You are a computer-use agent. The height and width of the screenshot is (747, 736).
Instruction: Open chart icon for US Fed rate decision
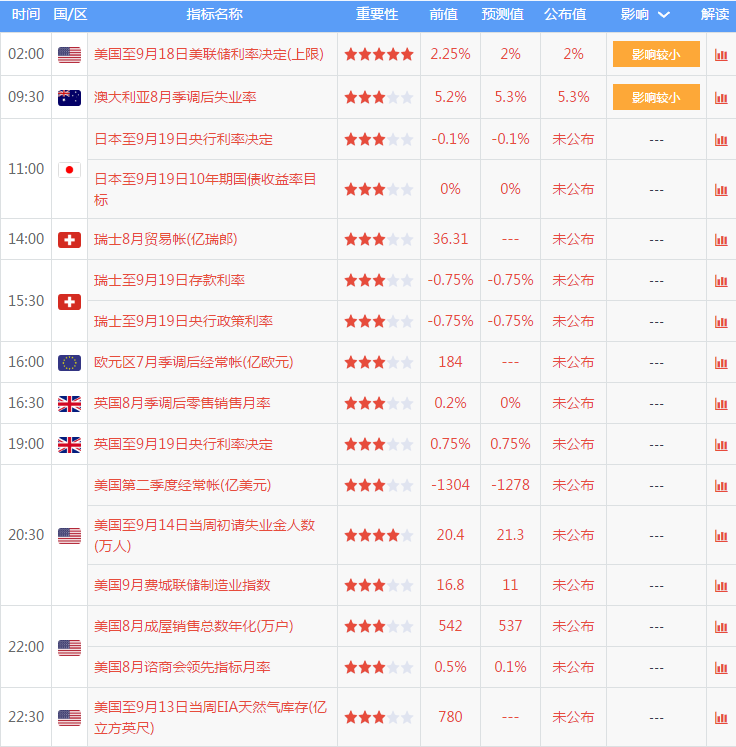pos(721,55)
